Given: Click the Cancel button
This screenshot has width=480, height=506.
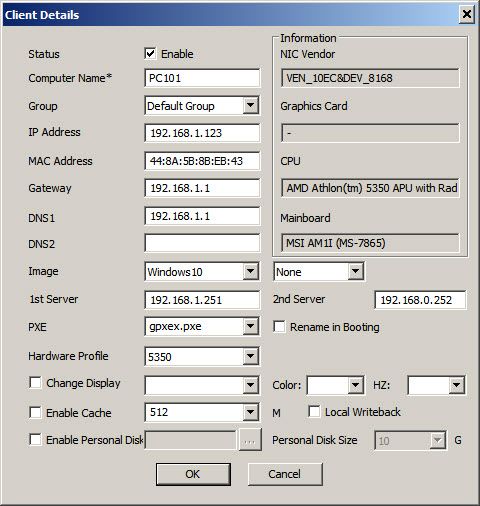Looking at the screenshot, I should (x=285, y=474).
